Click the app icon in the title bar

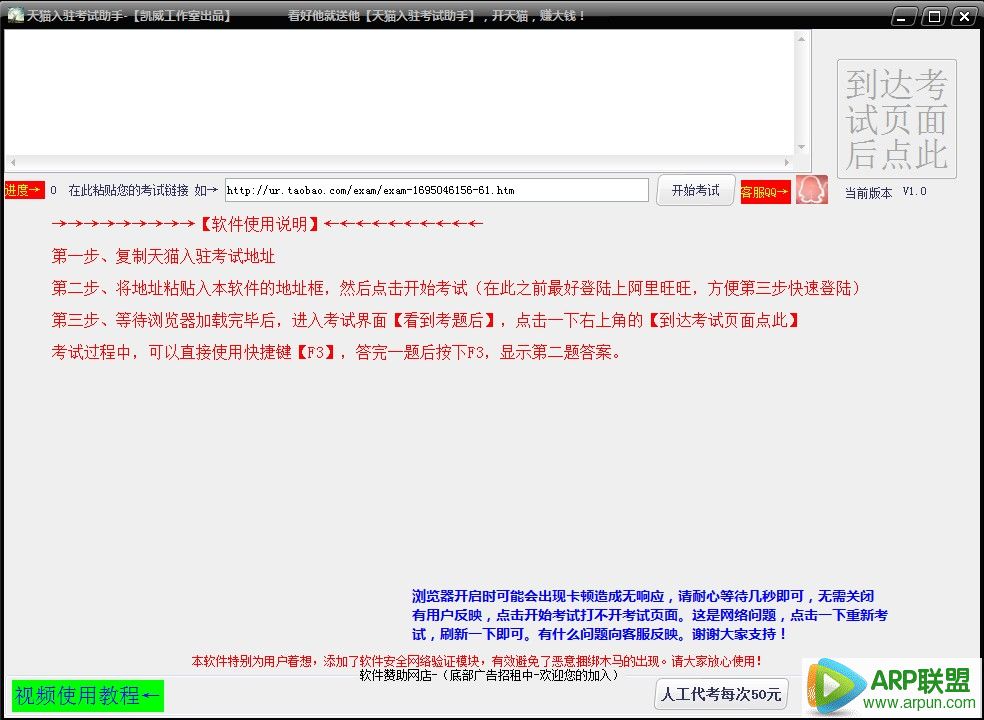pyautogui.click(x=15, y=15)
